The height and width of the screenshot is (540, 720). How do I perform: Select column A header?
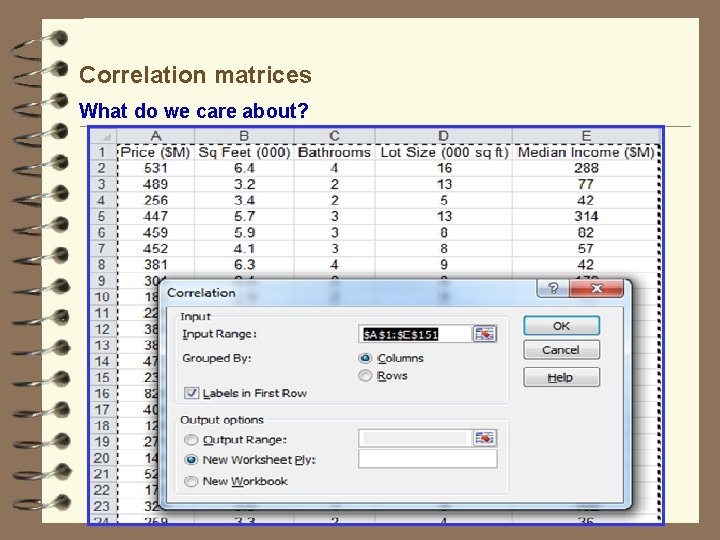click(156, 136)
